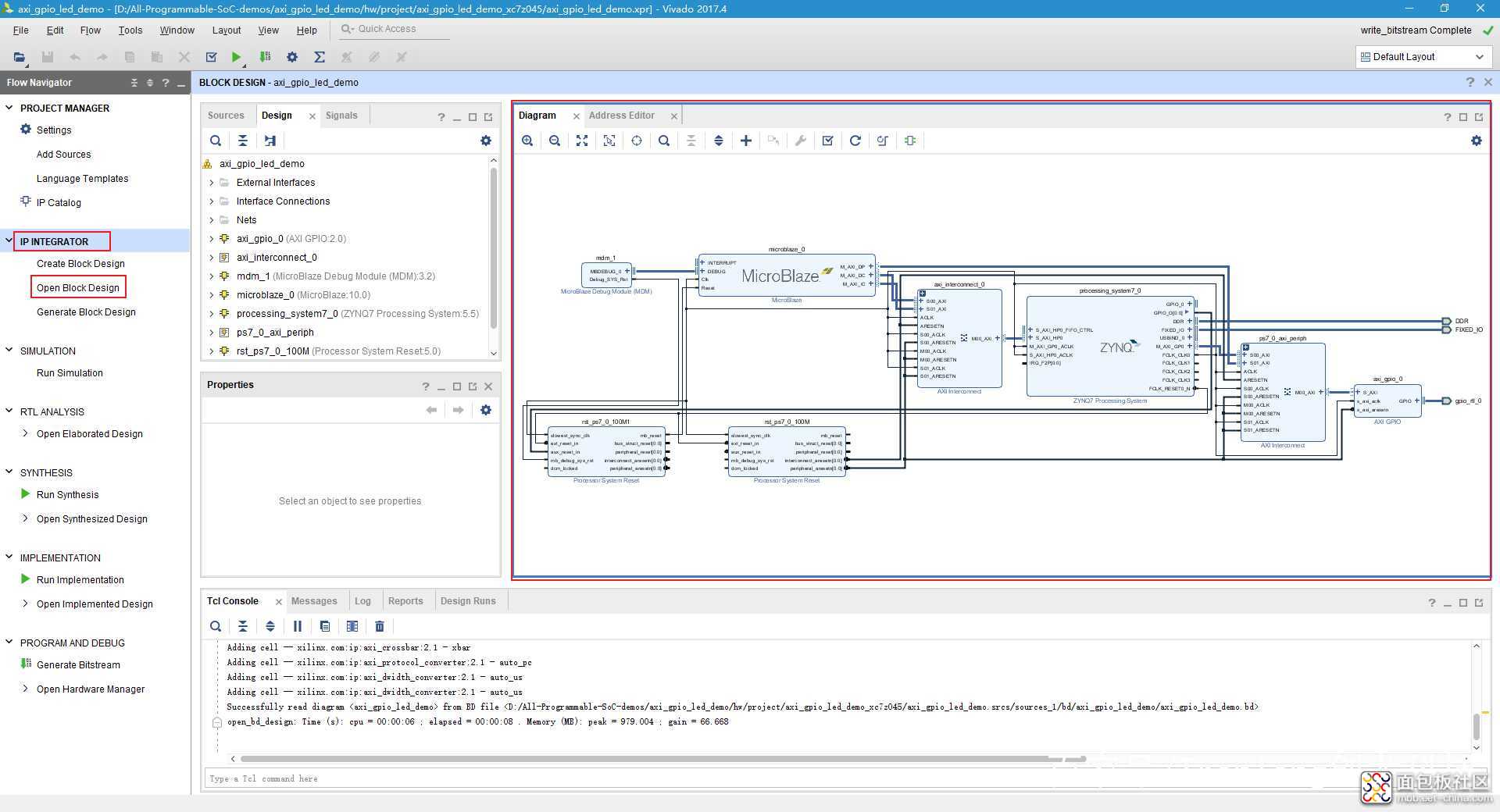The height and width of the screenshot is (812, 1500).
Task: Click the Program device toolbar icon
Action: tap(265, 57)
